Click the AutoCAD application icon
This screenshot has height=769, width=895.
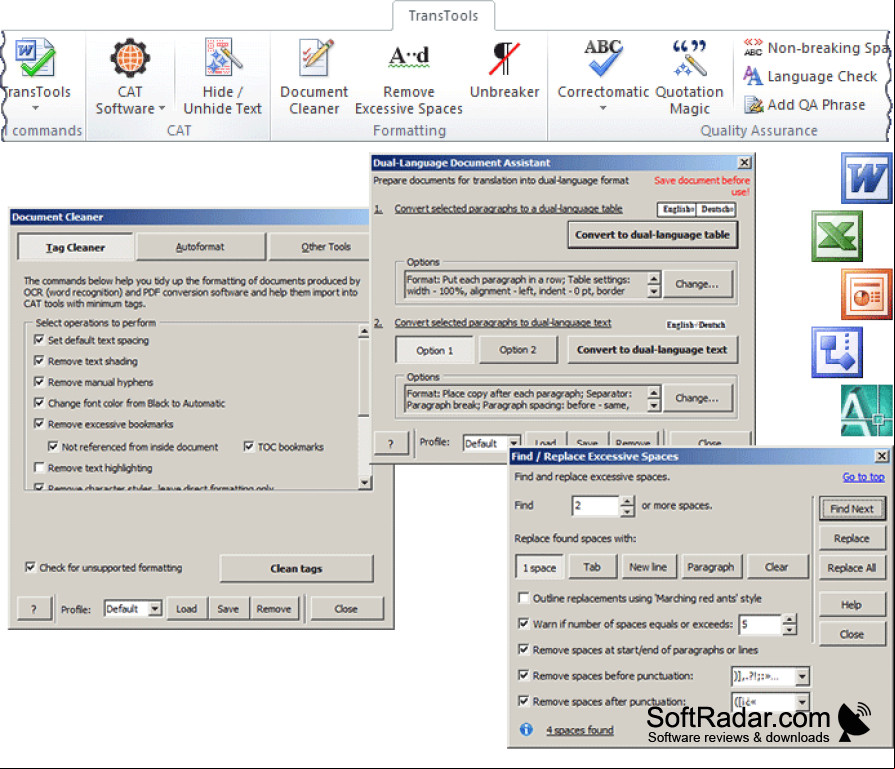coord(866,410)
